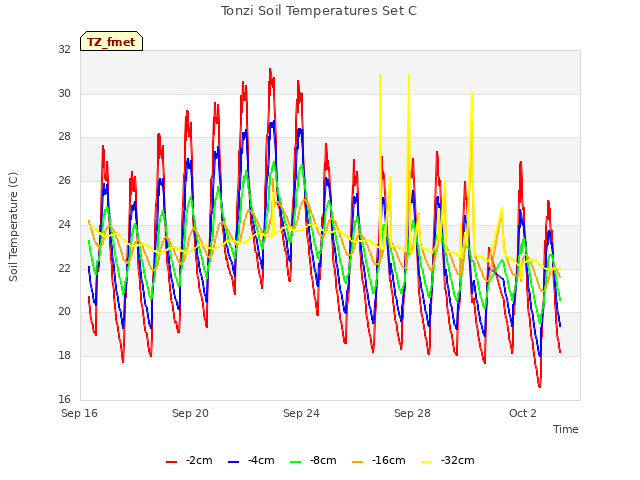Click the y-axis value 16

(x=64, y=399)
